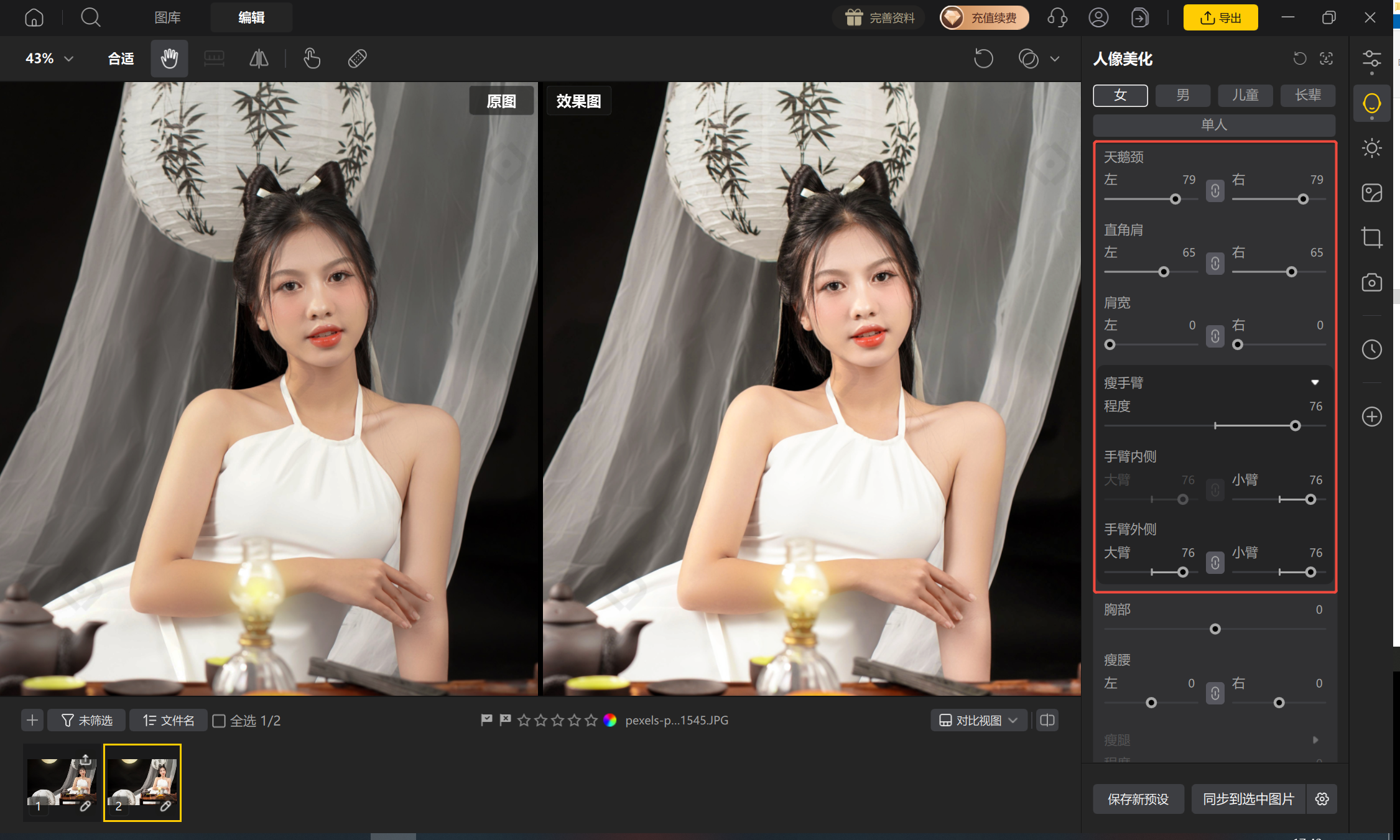
Task: Select the 儿童 portrait category tab
Action: click(1245, 95)
